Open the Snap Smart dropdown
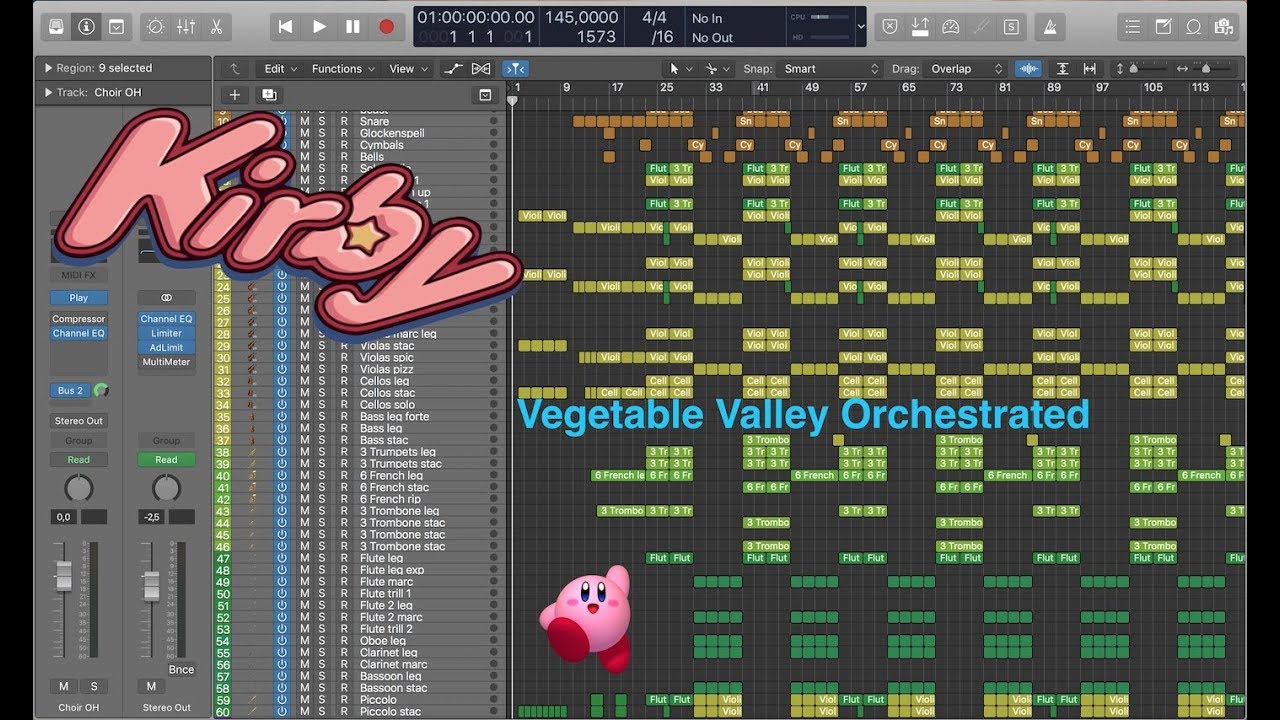This screenshot has height=720, width=1280. [x=832, y=69]
